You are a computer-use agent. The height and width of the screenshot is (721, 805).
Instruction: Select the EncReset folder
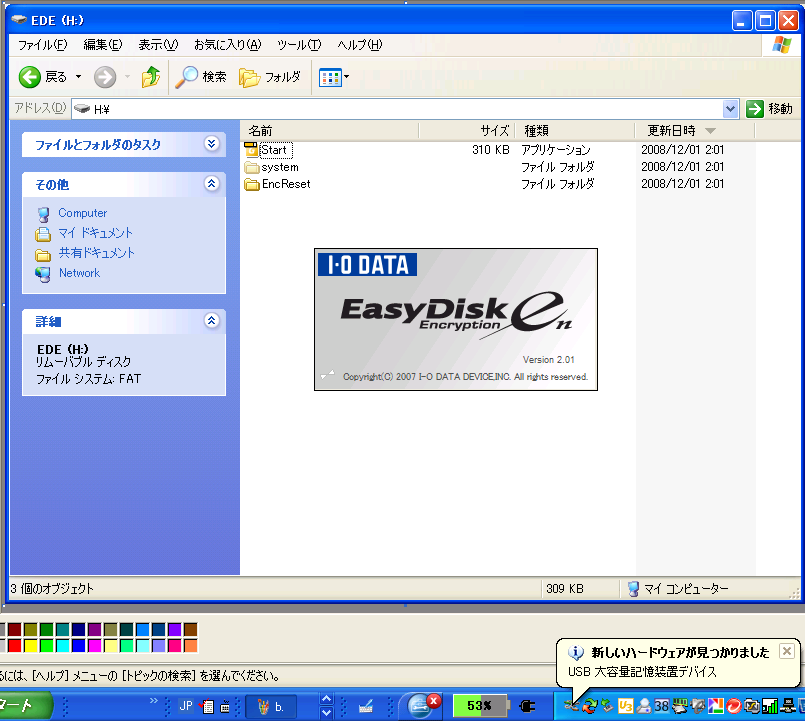click(x=285, y=184)
